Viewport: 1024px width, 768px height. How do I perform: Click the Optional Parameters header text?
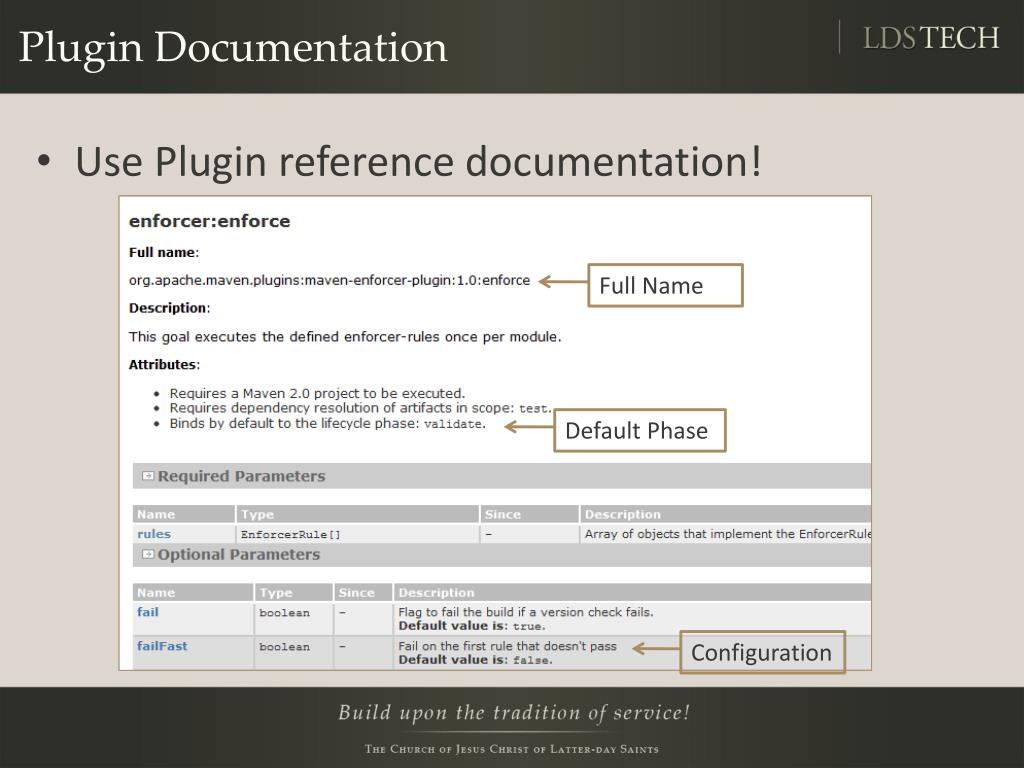coord(238,554)
